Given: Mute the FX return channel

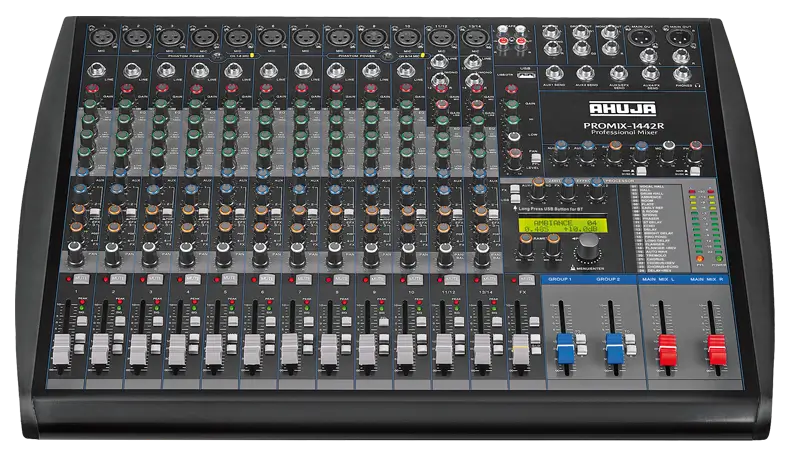Looking at the screenshot, I should (x=526, y=279).
